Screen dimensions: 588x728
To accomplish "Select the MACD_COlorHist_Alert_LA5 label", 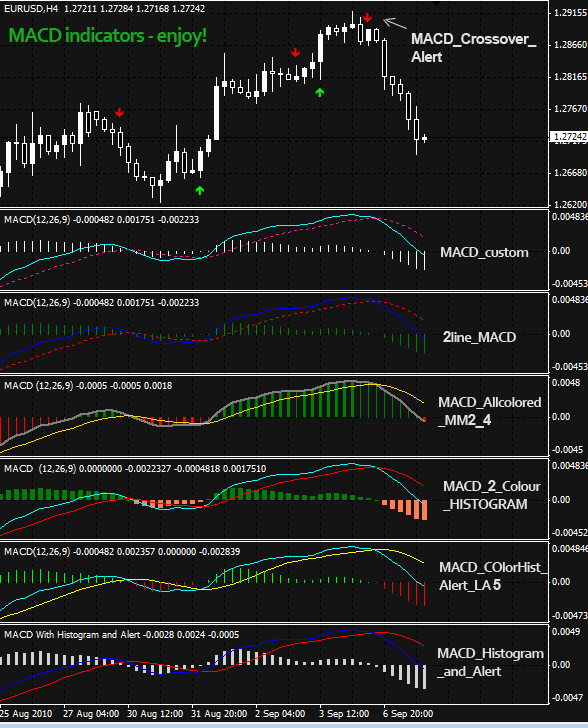I will (493, 576).
